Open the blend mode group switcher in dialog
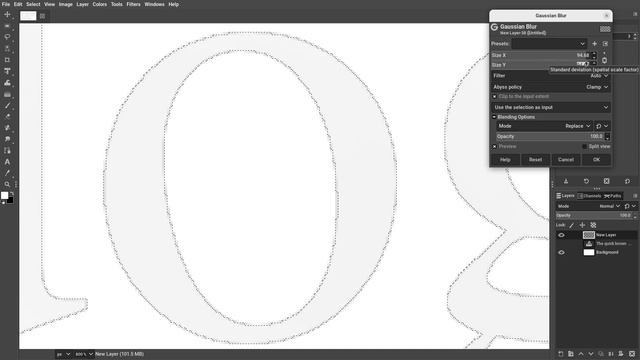 point(602,126)
